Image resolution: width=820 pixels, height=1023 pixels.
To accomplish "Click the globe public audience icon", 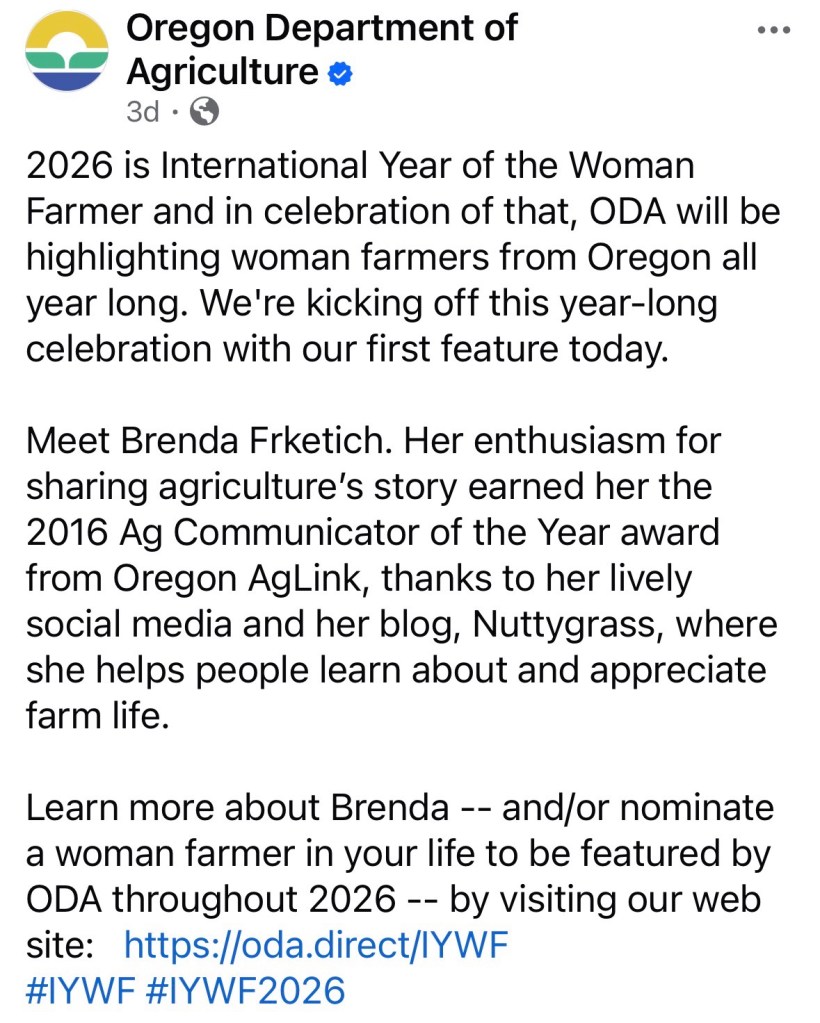I will coord(204,112).
